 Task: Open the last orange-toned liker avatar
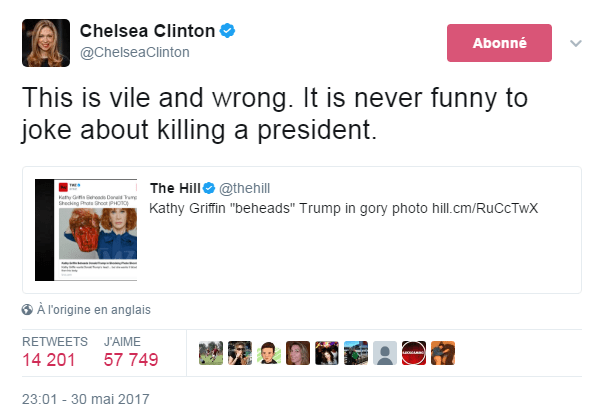tap(443, 353)
